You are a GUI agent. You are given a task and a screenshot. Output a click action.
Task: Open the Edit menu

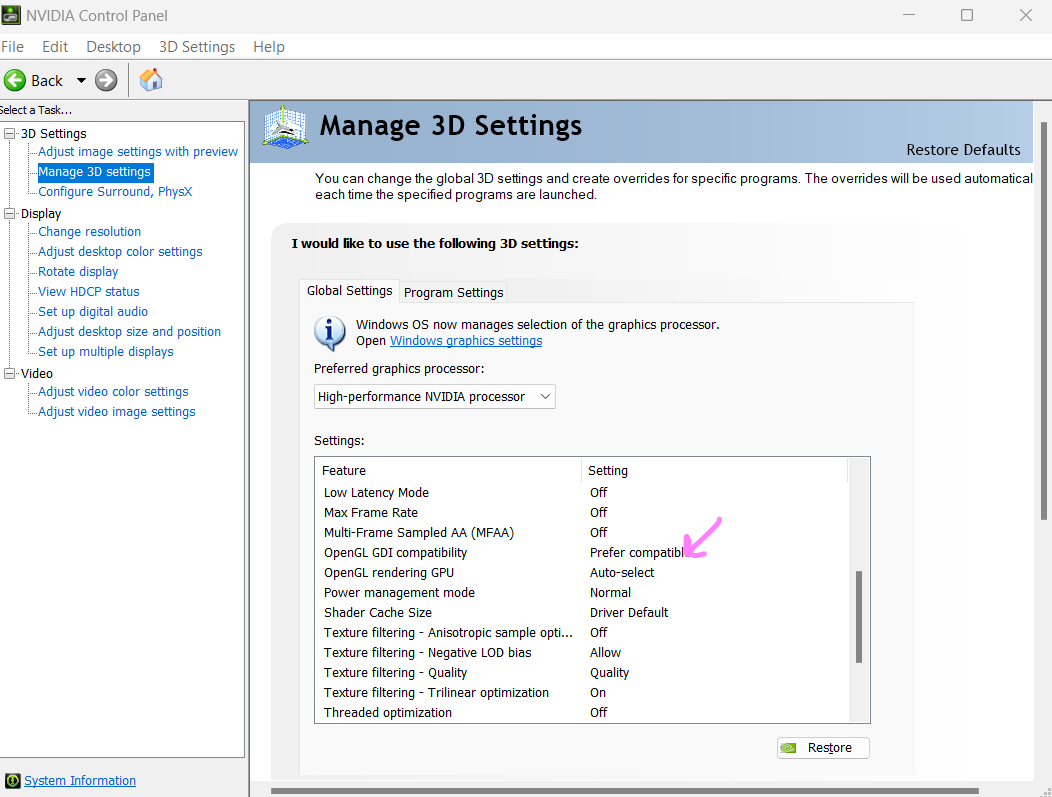tap(55, 46)
